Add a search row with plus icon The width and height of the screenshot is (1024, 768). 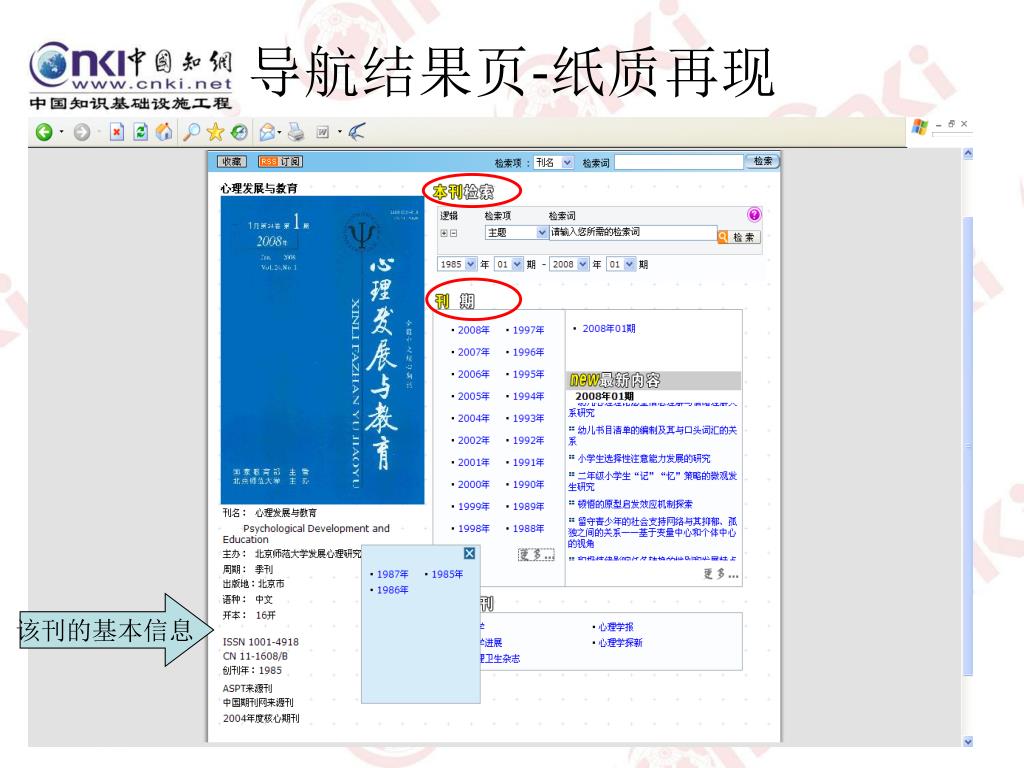point(444,233)
